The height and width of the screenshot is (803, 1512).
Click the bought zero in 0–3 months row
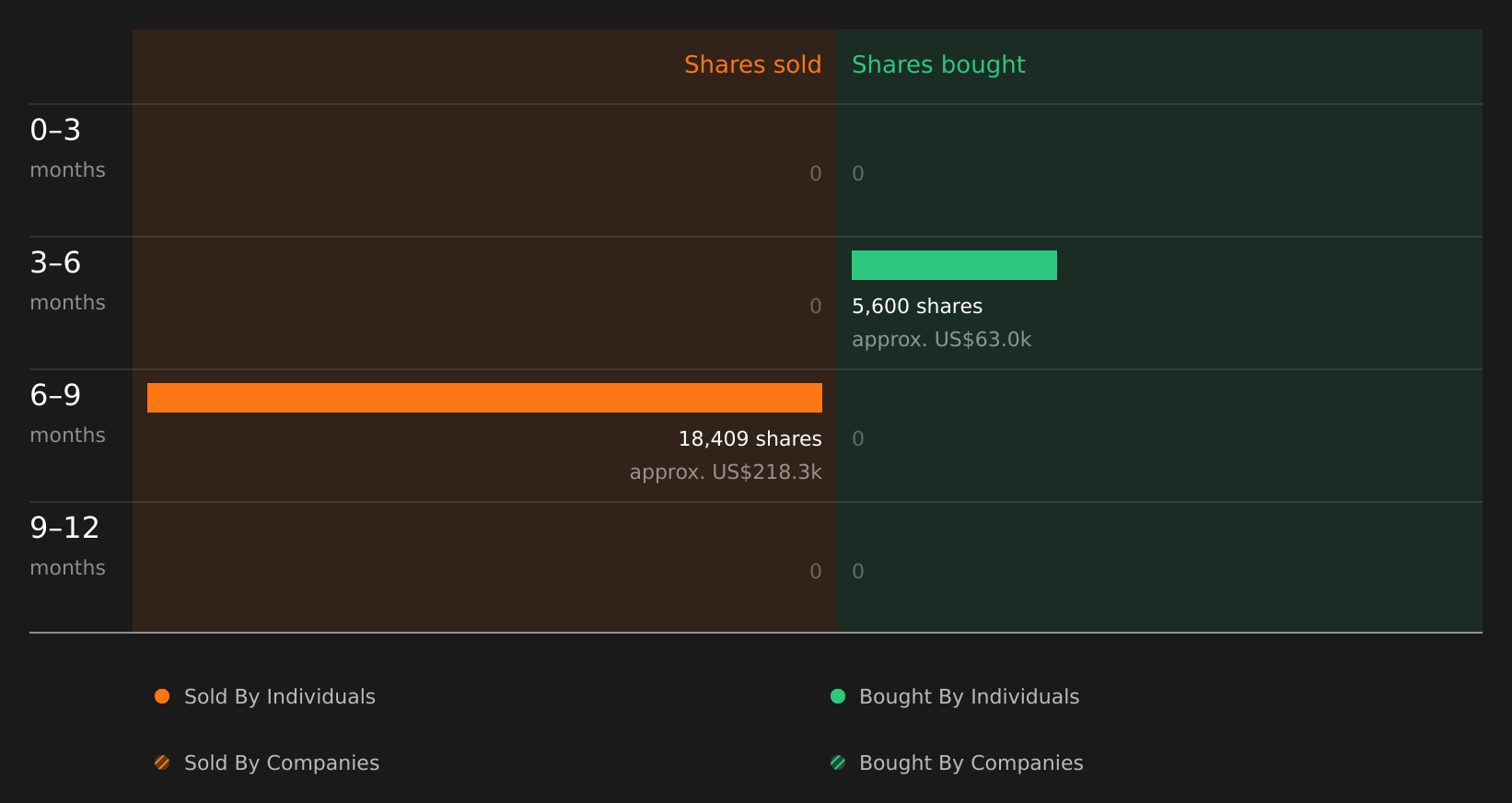[x=858, y=174]
